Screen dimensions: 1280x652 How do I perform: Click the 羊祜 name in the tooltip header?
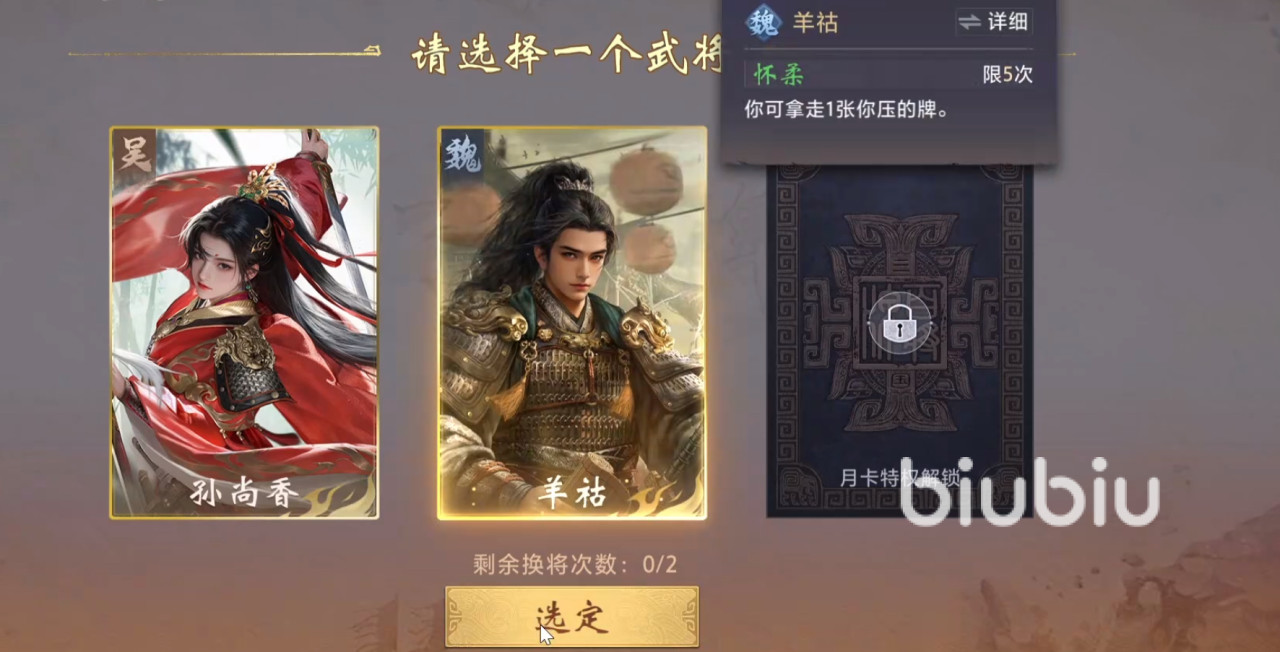coord(815,23)
